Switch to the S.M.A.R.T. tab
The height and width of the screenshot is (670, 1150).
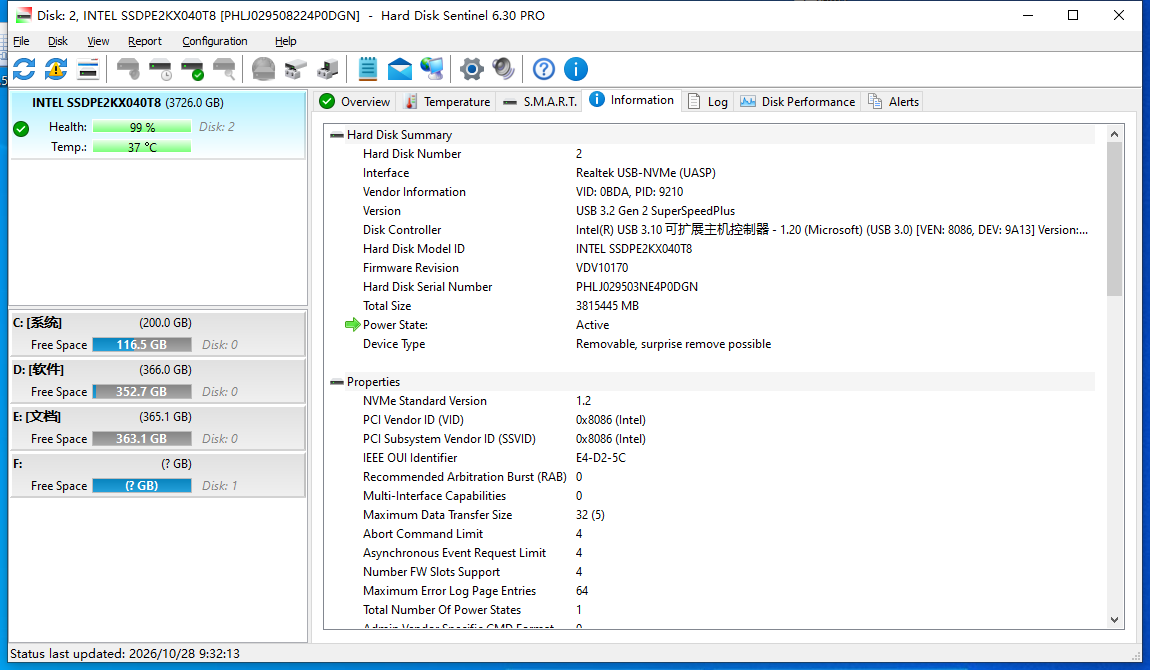pos(540,102)
